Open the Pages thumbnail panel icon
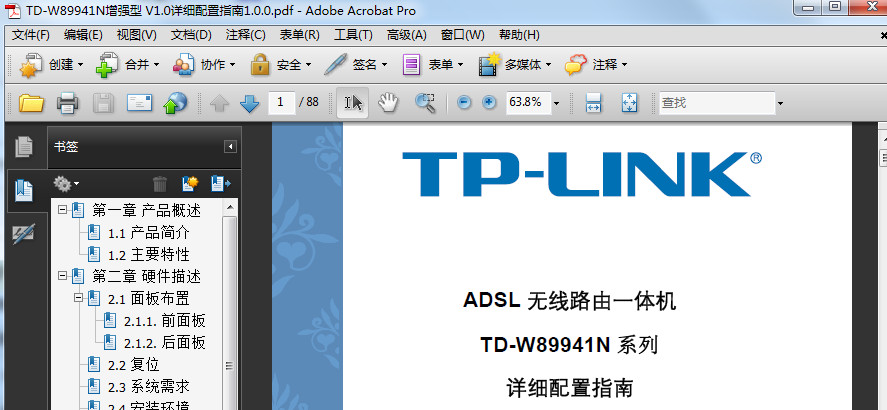This screenshot has height=410, width=887. pyautogui.click(x=24, y=147)
